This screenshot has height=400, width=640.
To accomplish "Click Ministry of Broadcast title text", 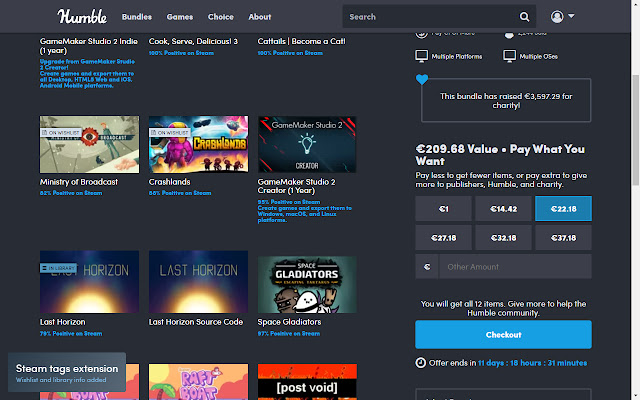I will (x=79, y=182).
